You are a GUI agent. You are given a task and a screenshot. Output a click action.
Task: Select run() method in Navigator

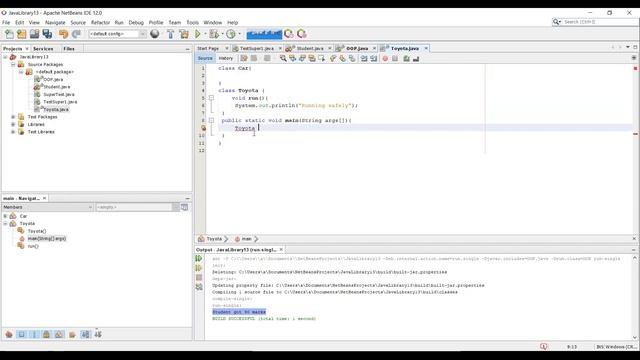click(x=33, y=246)
